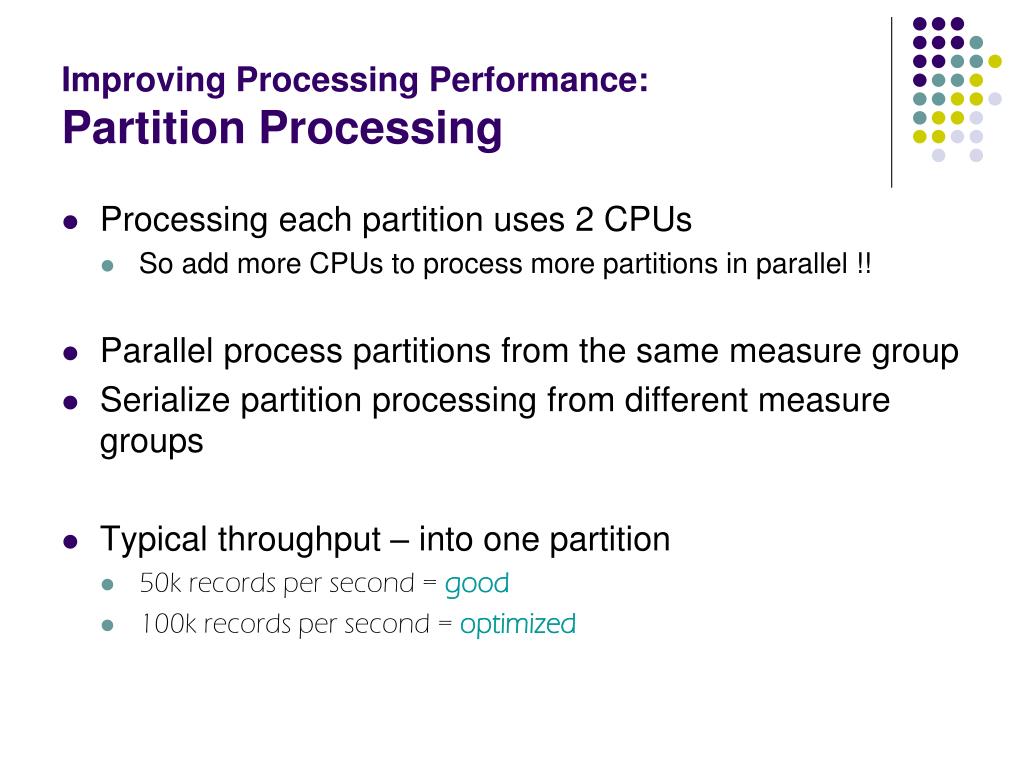This screenshot has width=1024, height=768.
Task: Click the bullet beside 'Serialize partition processing'
Action: pyautogui.click(x=70, y=404)
